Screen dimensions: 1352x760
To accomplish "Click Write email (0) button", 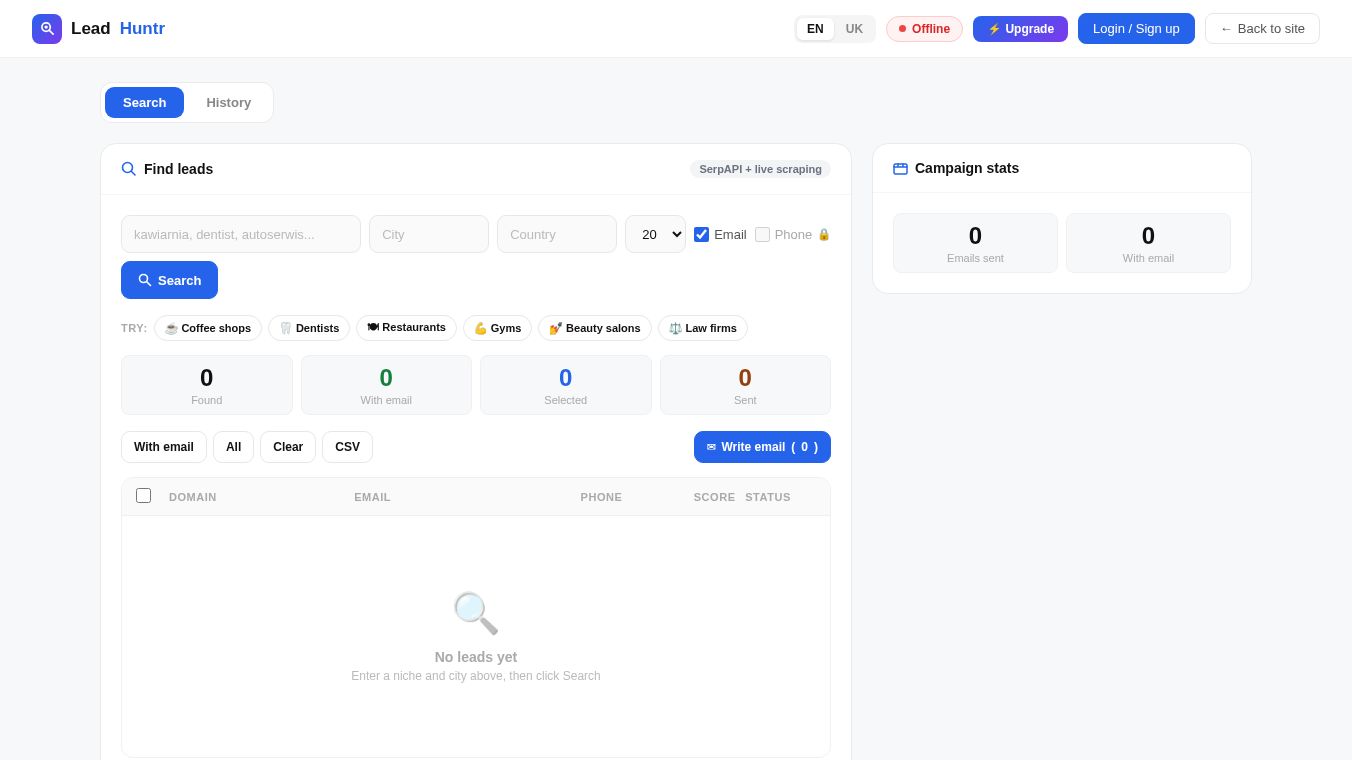I will [762, 447].
